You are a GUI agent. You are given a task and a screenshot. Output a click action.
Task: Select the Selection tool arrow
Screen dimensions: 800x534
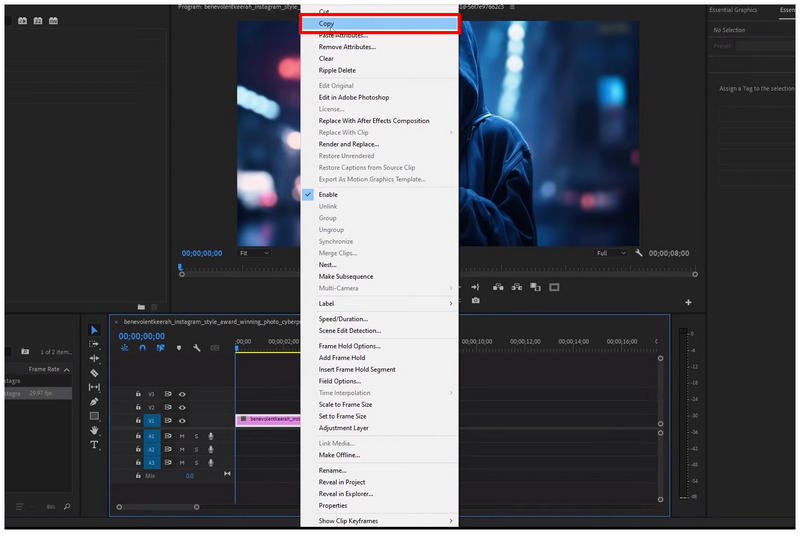click(94, 330)
